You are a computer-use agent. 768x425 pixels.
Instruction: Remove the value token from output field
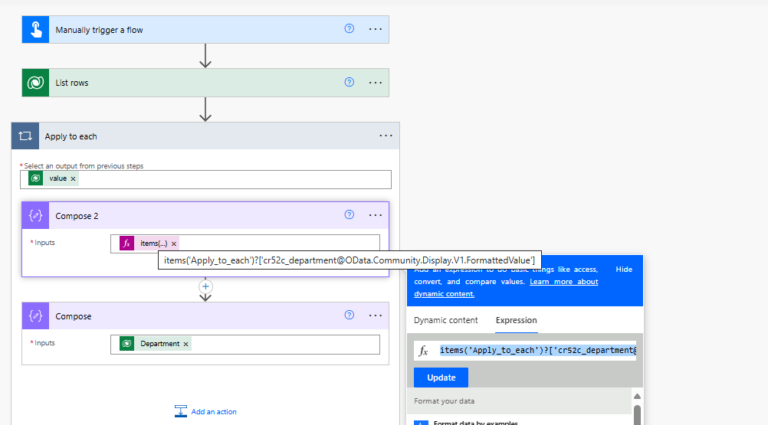click(73, 179)
